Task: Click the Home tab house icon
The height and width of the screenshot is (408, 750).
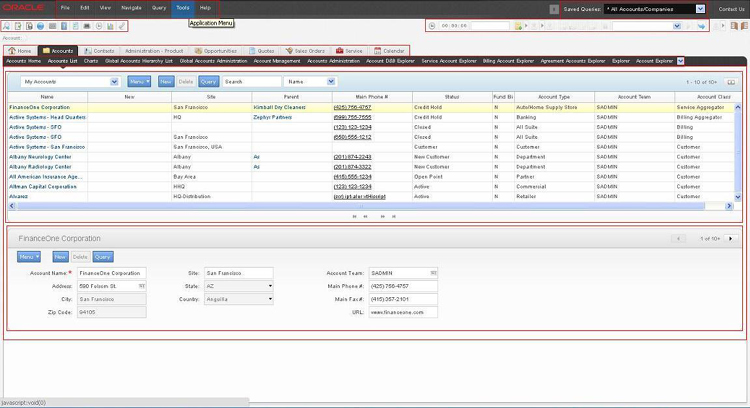Action: (x=12, y=51)
